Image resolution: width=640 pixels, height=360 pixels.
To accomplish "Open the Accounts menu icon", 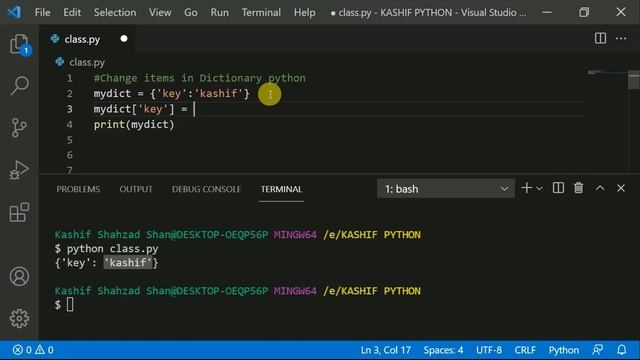I will (19, 276).
